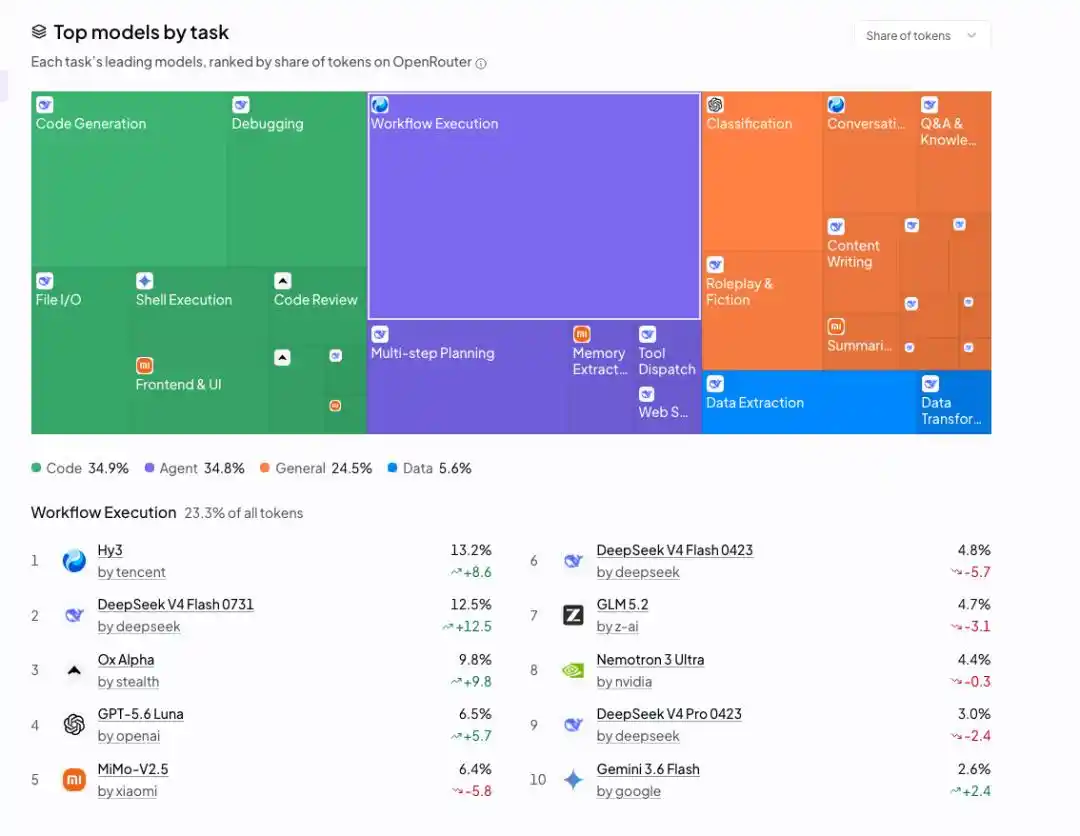Viewport: 1080px width, 836px height.
Task: Click the Summarization tile's Xiaomi icon
Action: tap(836, 326)
